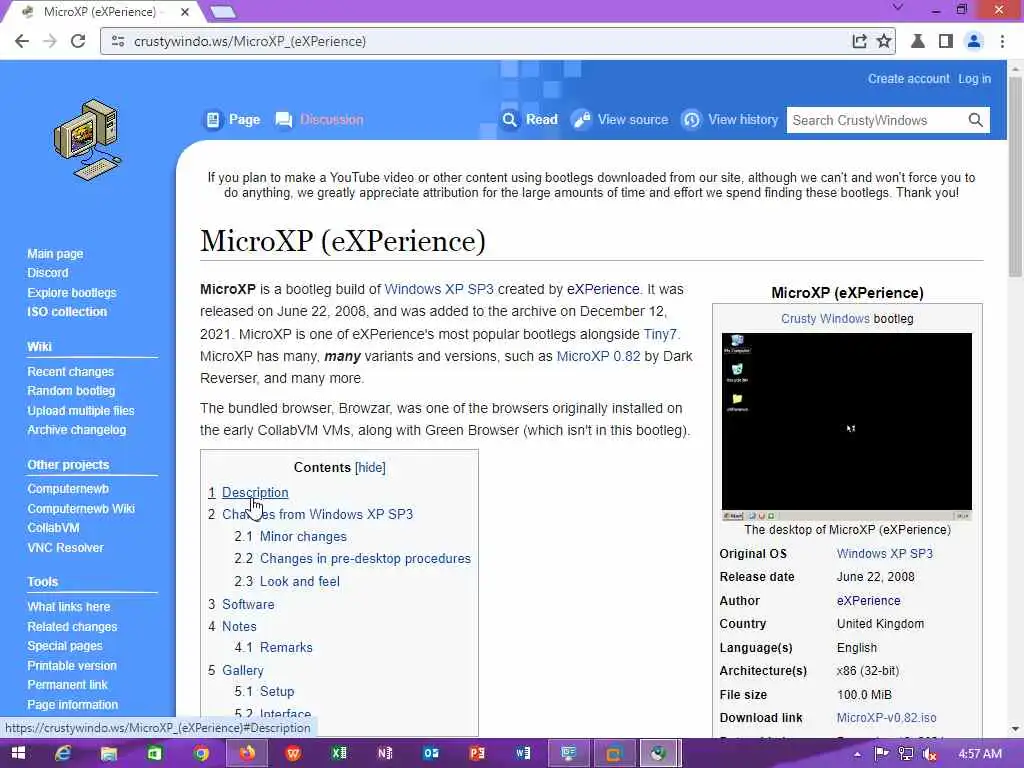The width and height of the screenshot is (1024, 768).
Task: Open a new browser tab
Action: tap(223, 12)
